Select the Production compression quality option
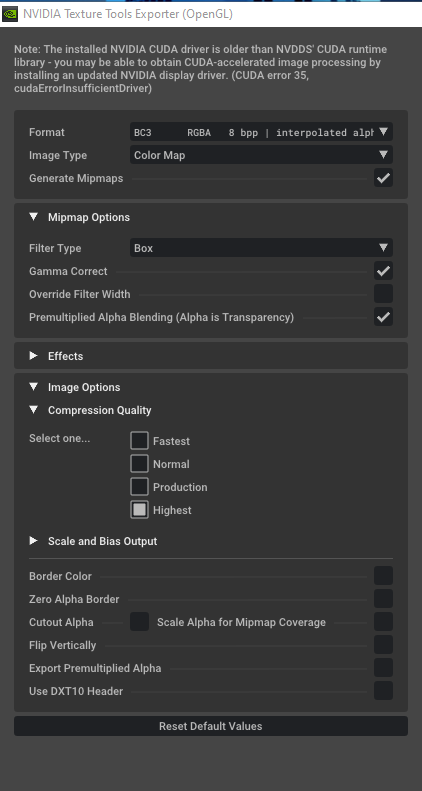The height and width of the screenshot is (791, 422). point(139,487)
